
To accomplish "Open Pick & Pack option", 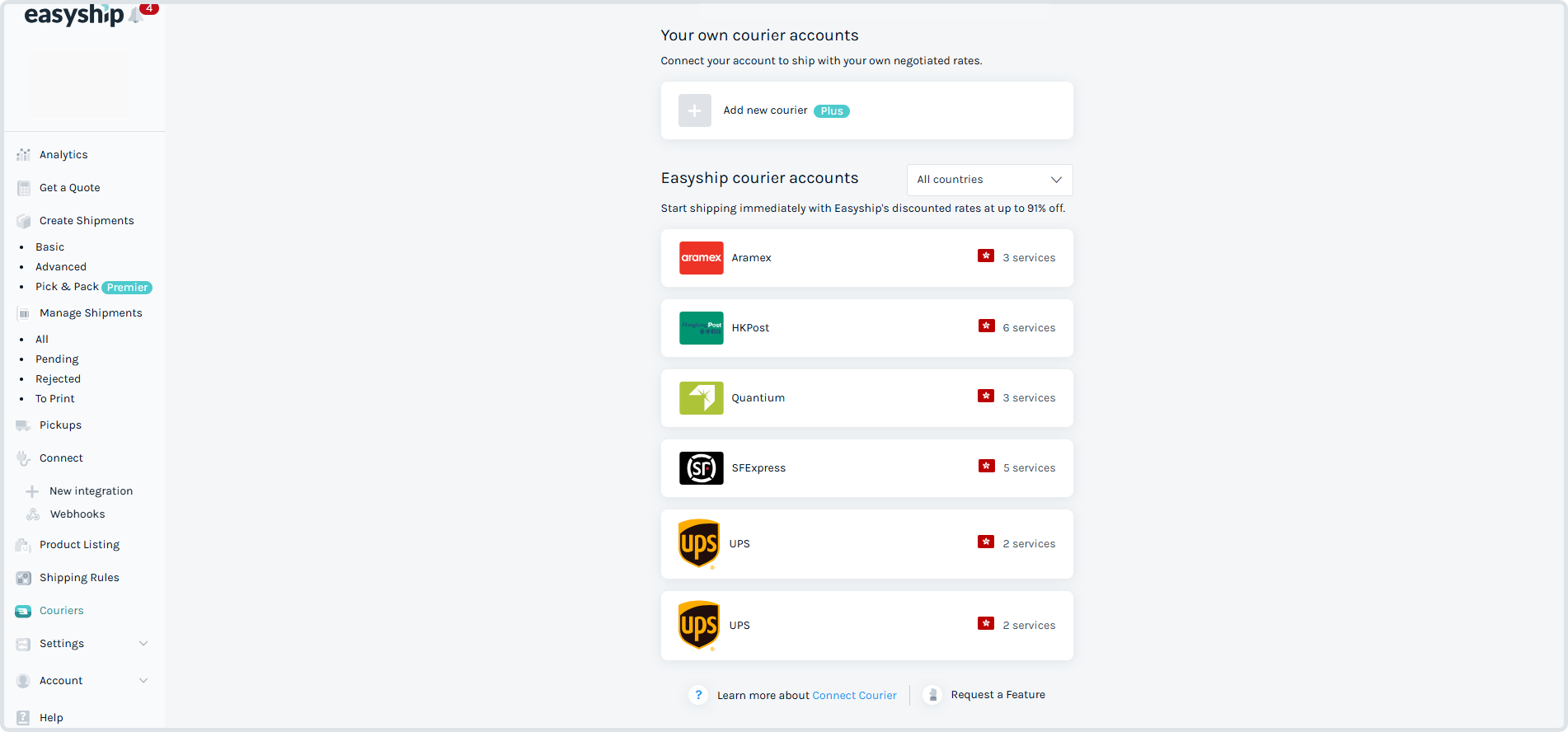I will pos(67,287).
